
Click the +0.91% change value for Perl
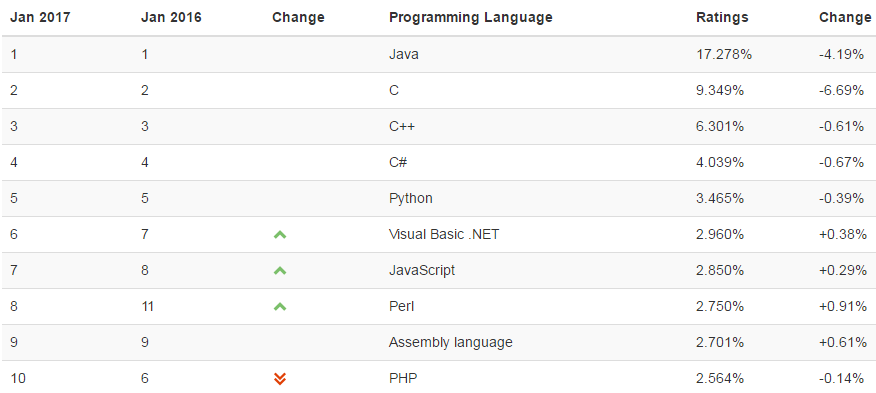pyautogui.click(x=842, y=306)
